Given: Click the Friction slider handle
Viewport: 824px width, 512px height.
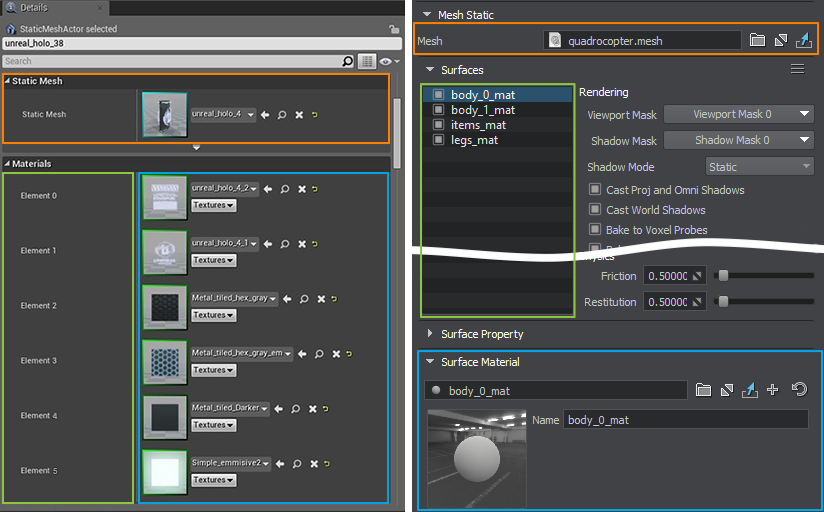Looking at the screenshot, I should 722,276.
